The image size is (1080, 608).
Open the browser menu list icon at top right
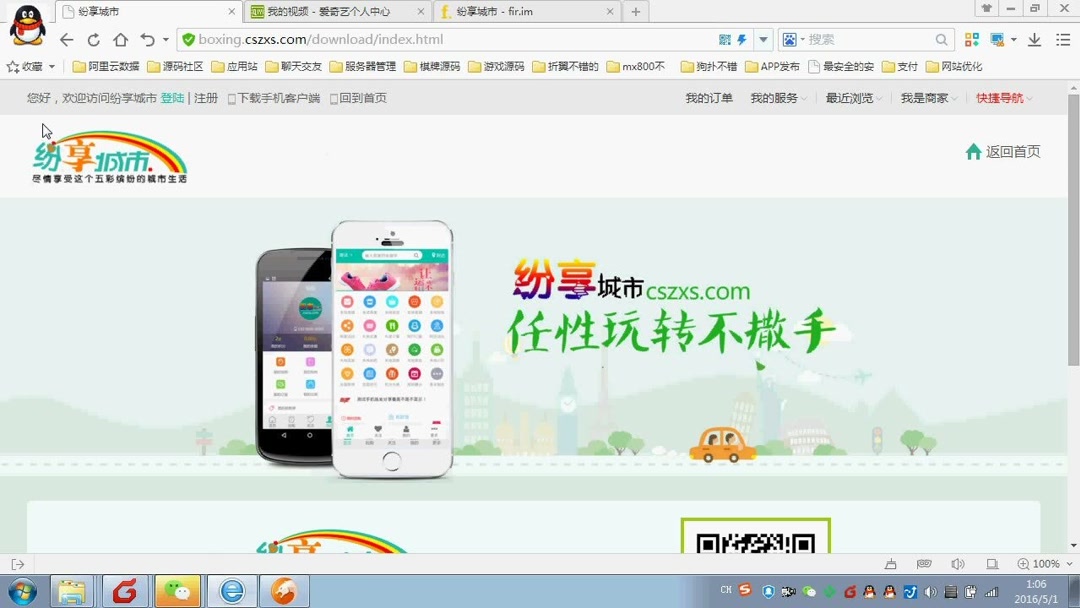[x=1064, y=39]
